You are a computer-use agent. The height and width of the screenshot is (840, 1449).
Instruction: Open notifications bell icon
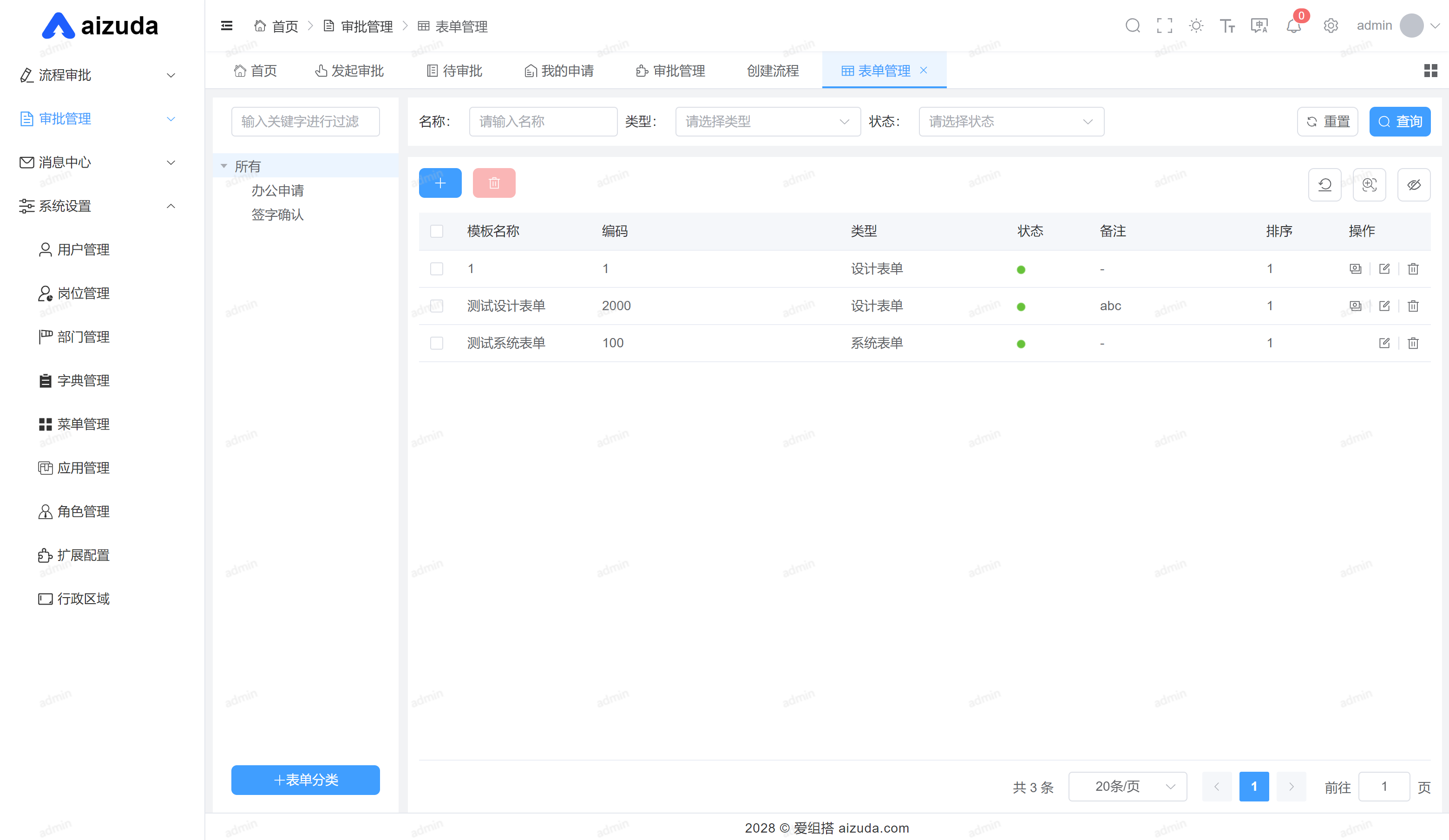pos(1294,26)
